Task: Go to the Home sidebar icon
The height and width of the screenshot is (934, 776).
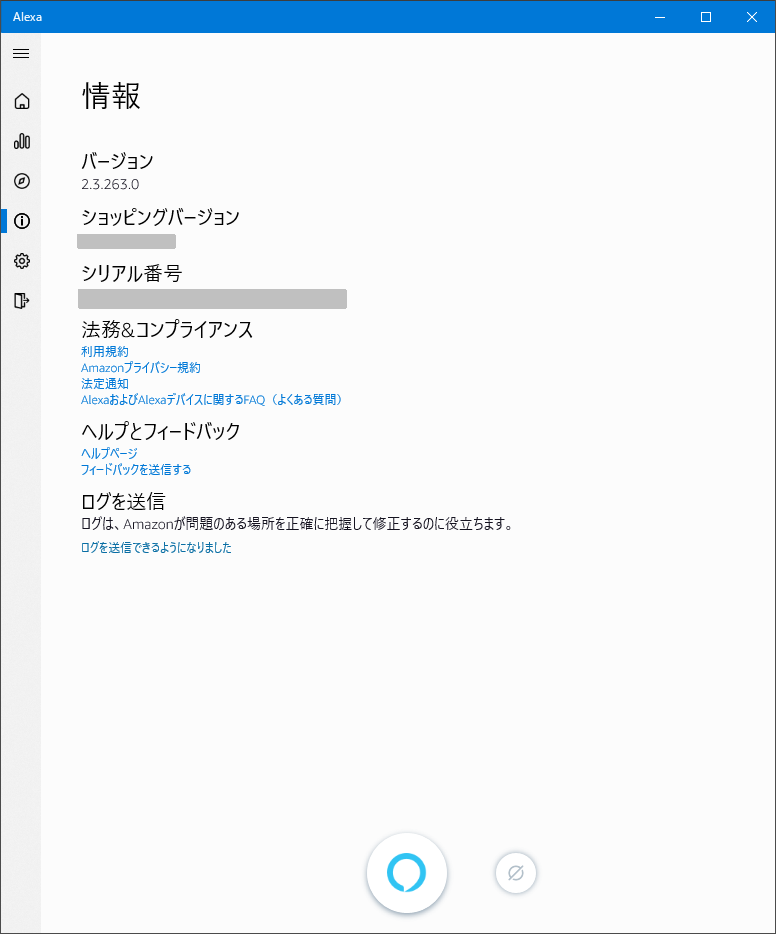Action: pyautogui.click(x=22, y=101)
